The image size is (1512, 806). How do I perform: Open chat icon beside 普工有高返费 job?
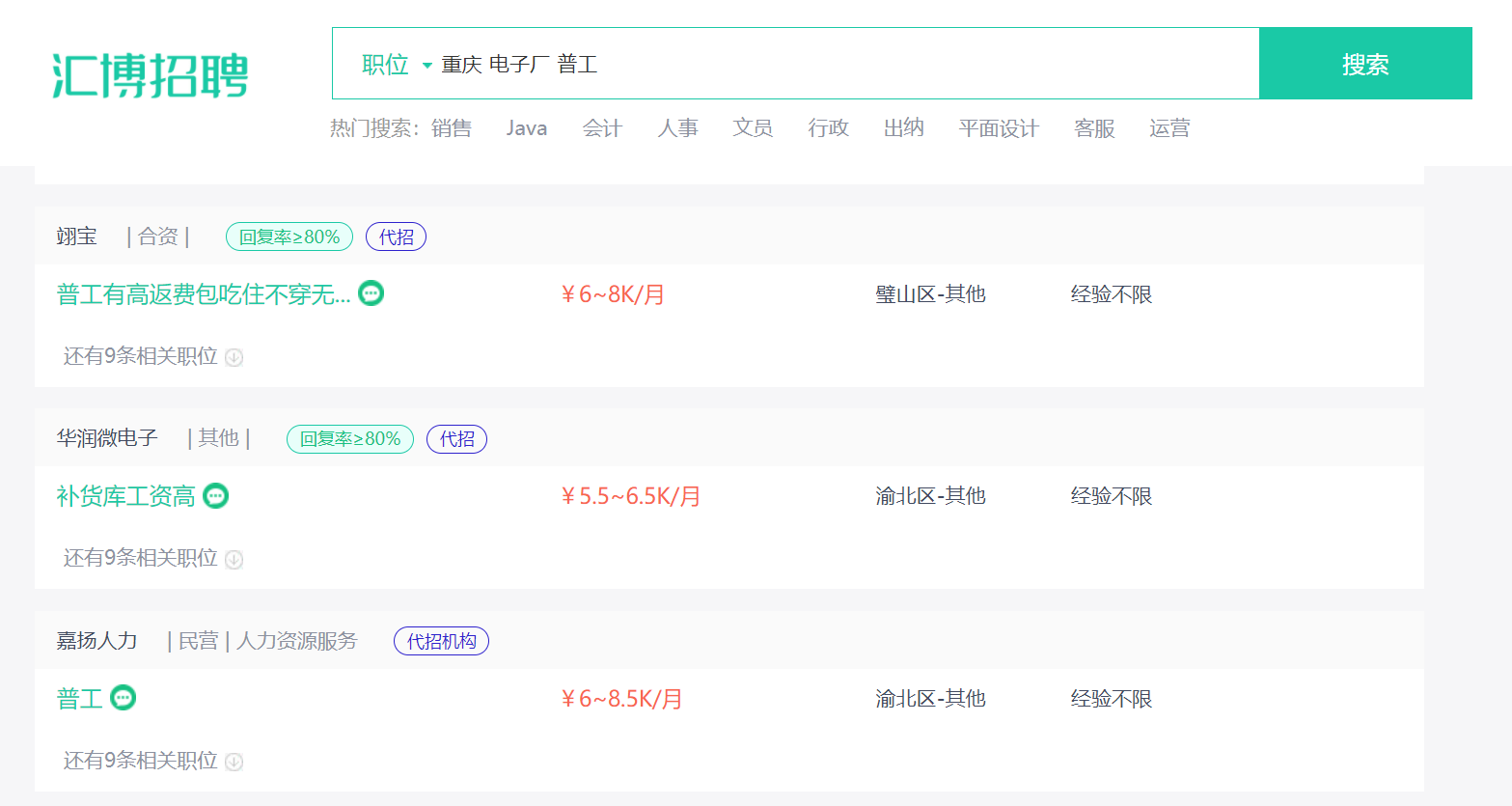click(x=371, y=292)
